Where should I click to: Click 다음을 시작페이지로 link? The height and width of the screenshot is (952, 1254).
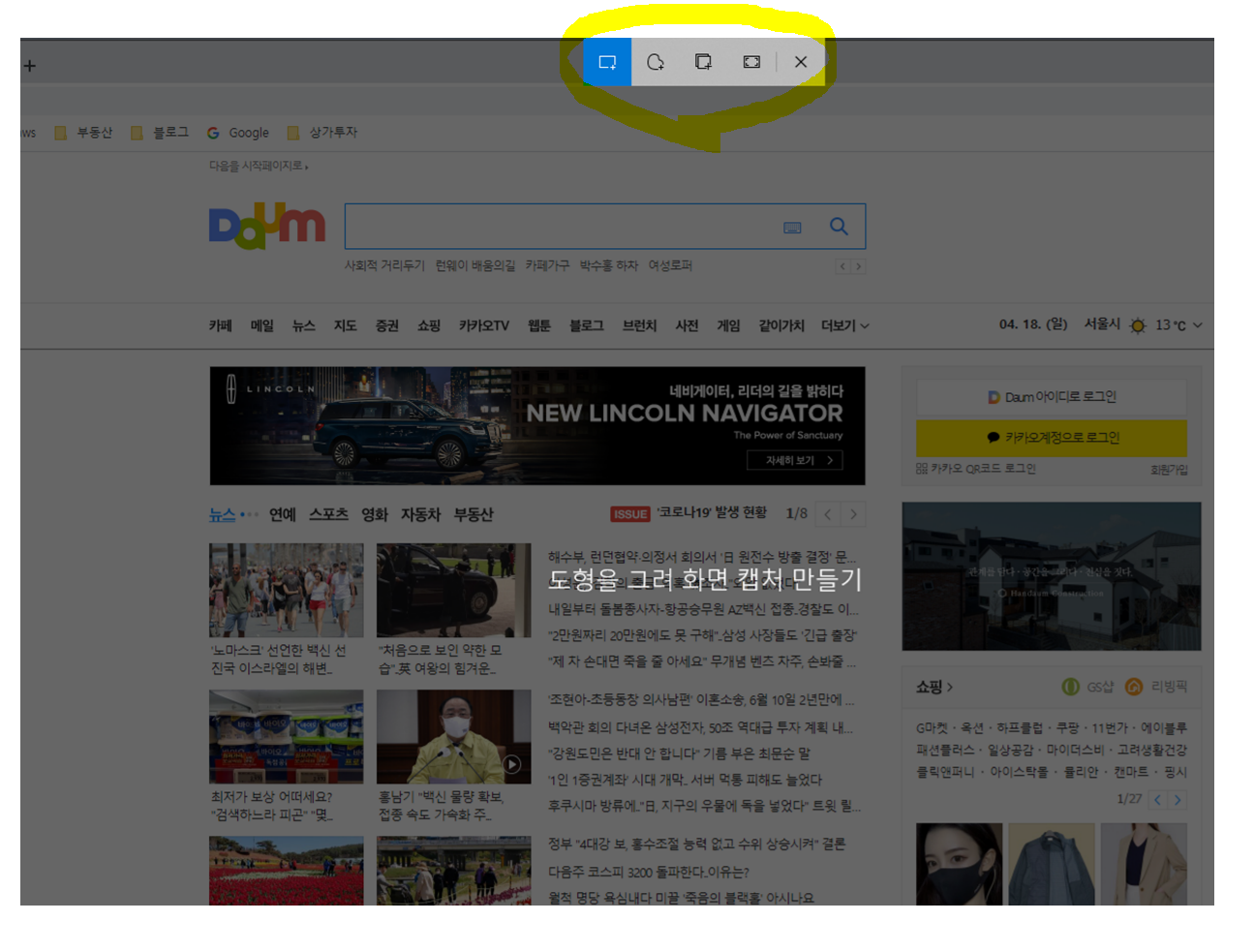(259, 167)
